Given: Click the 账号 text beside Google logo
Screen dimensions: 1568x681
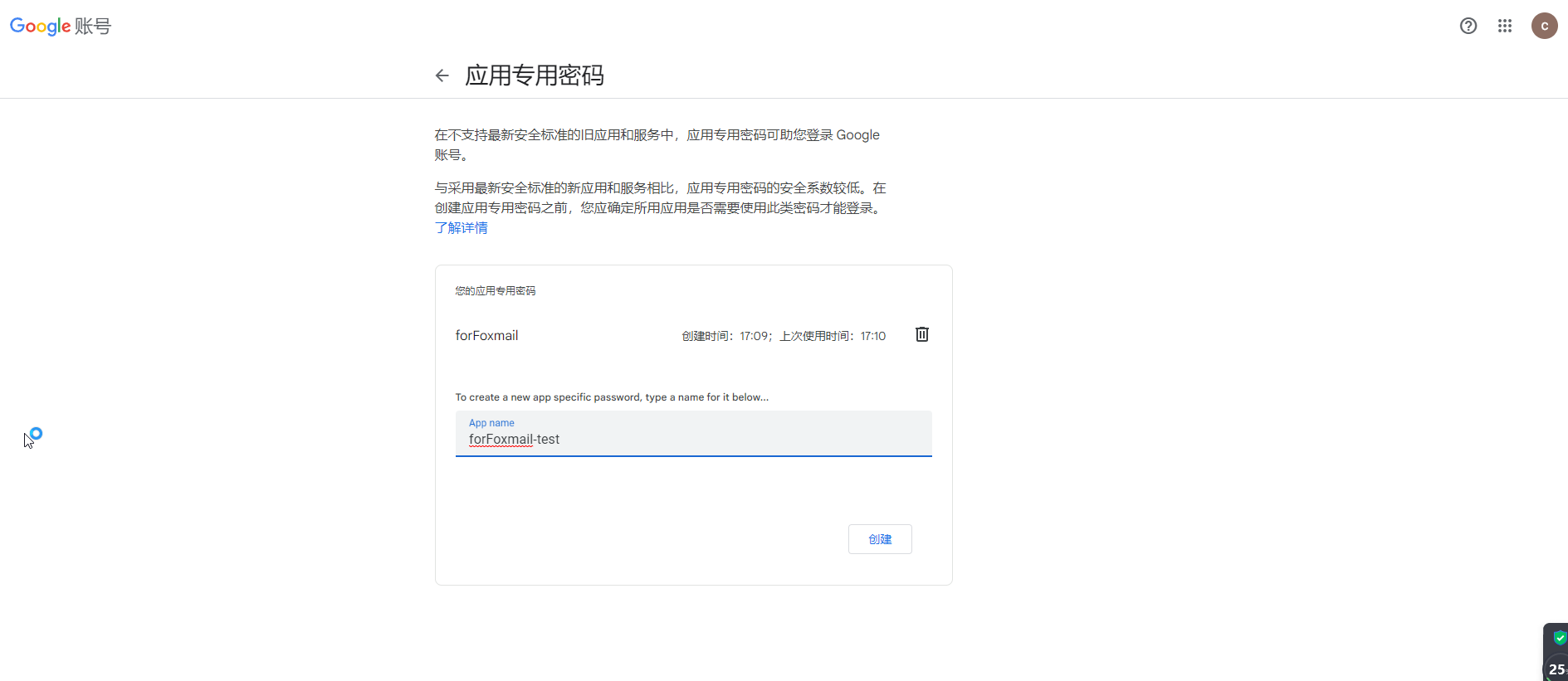Looking at the screenshot, I should coord(92,27).
